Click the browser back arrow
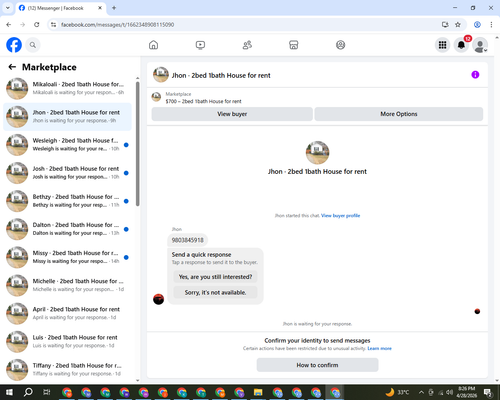Image resolution: width=500 pixels, height=400 pixels. [9, 25]
